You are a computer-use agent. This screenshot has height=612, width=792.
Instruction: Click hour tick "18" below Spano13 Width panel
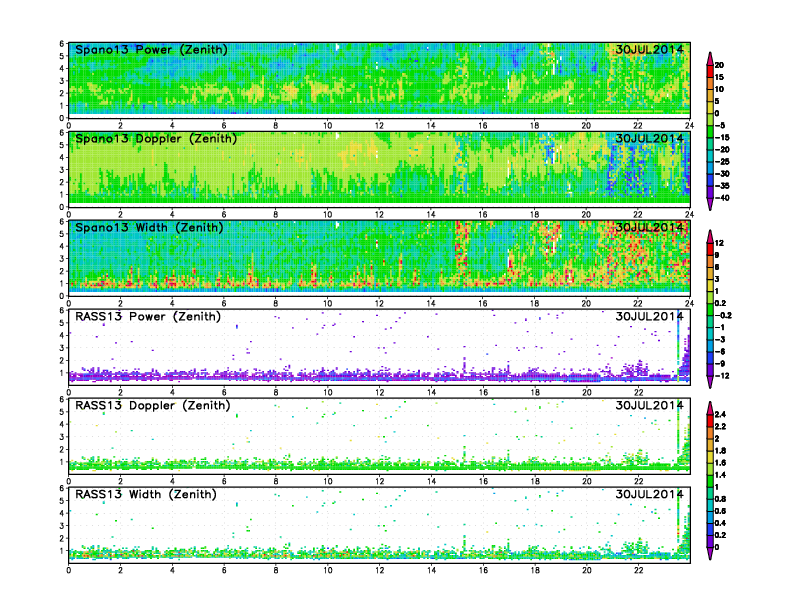(x=534, y=303)
